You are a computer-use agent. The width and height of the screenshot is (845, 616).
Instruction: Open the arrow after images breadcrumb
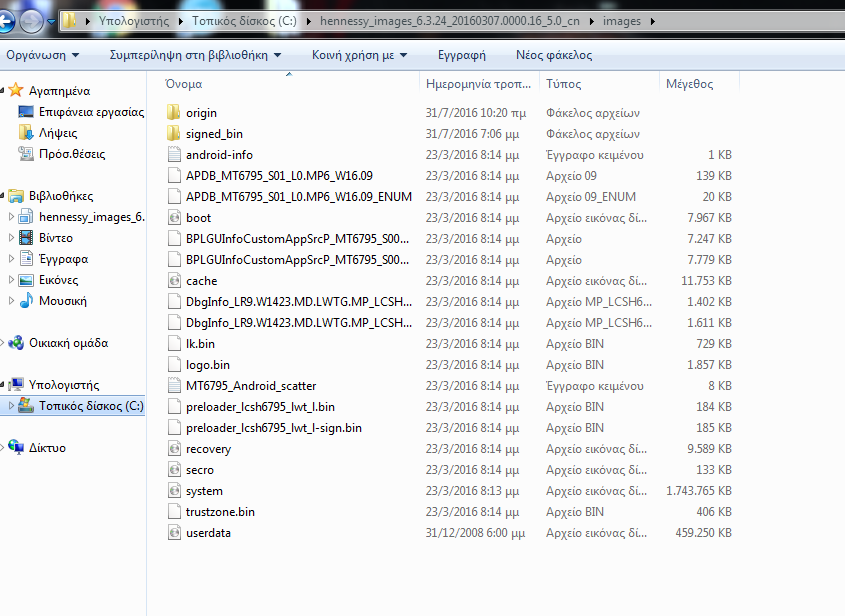[x=653, y=22]
